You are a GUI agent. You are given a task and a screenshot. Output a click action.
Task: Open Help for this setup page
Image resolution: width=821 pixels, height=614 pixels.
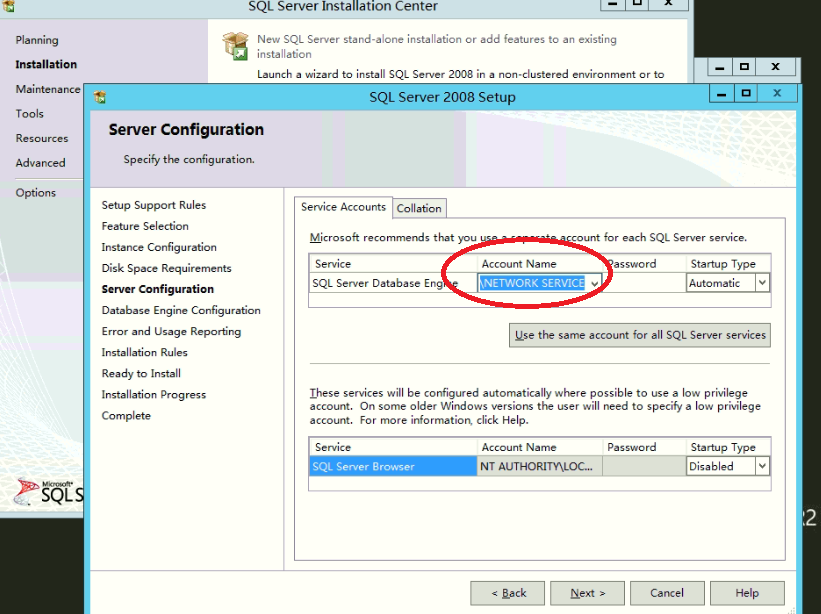click(x=747, y=593)
